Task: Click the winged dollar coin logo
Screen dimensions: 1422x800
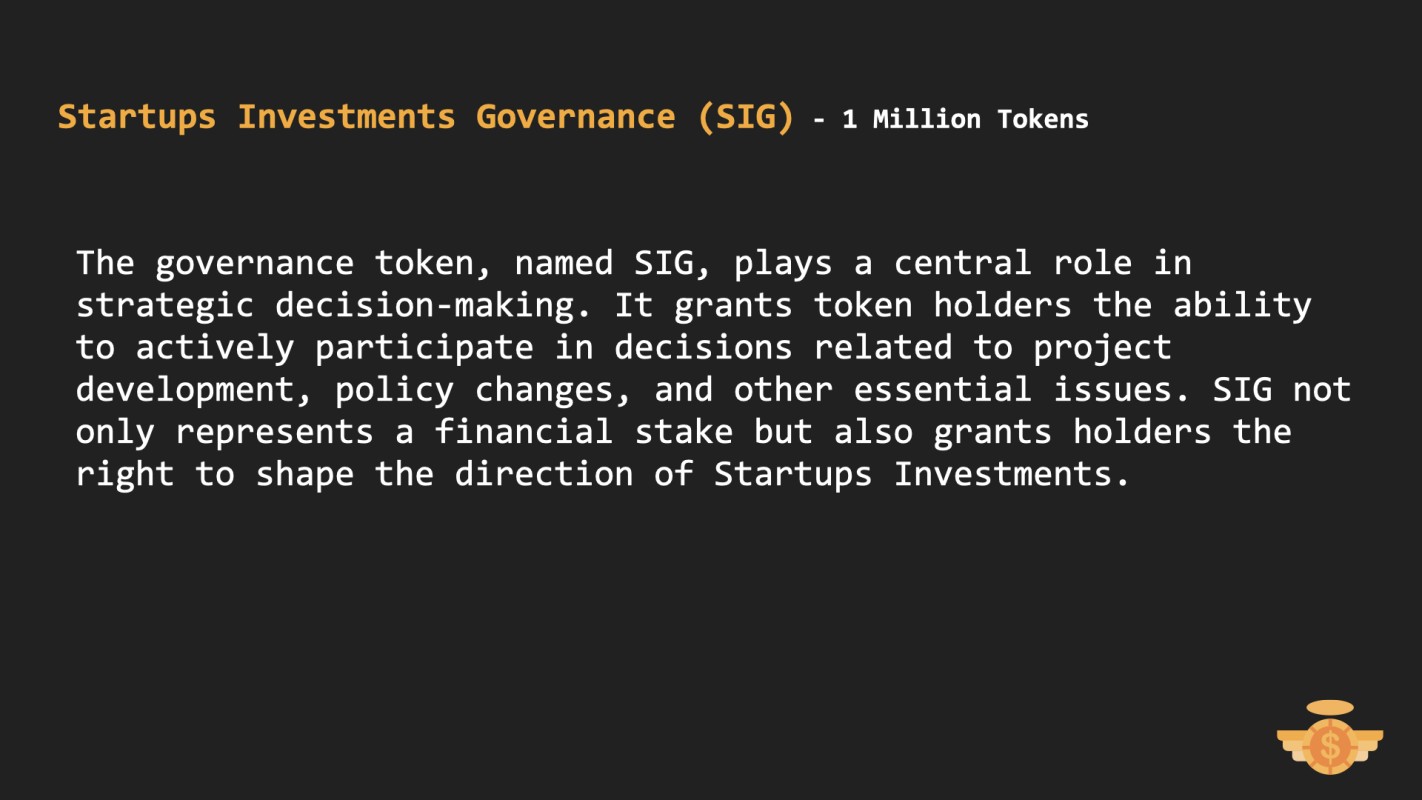Action: point(1330,737)
